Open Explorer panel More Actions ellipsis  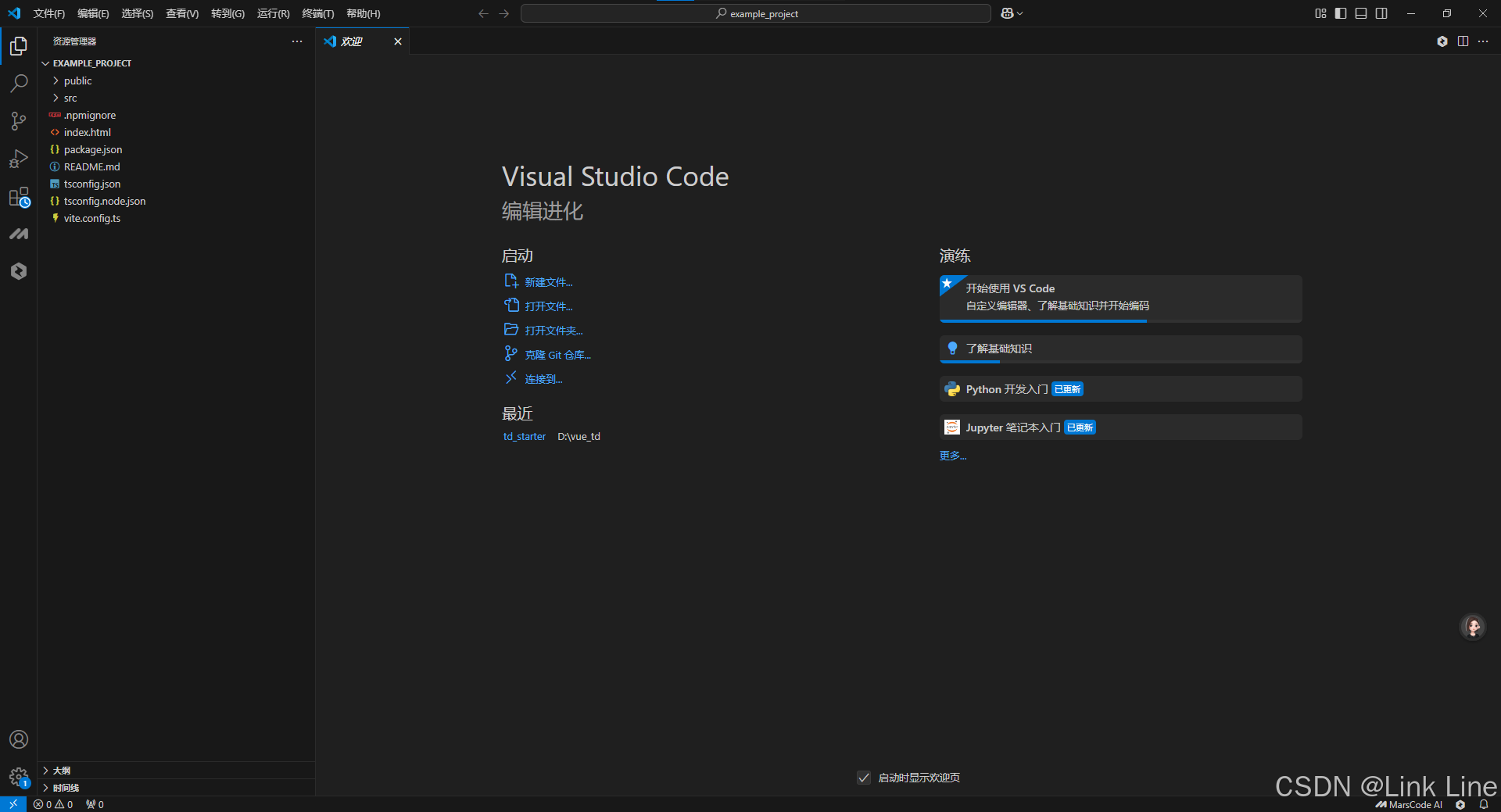(297, 41)
